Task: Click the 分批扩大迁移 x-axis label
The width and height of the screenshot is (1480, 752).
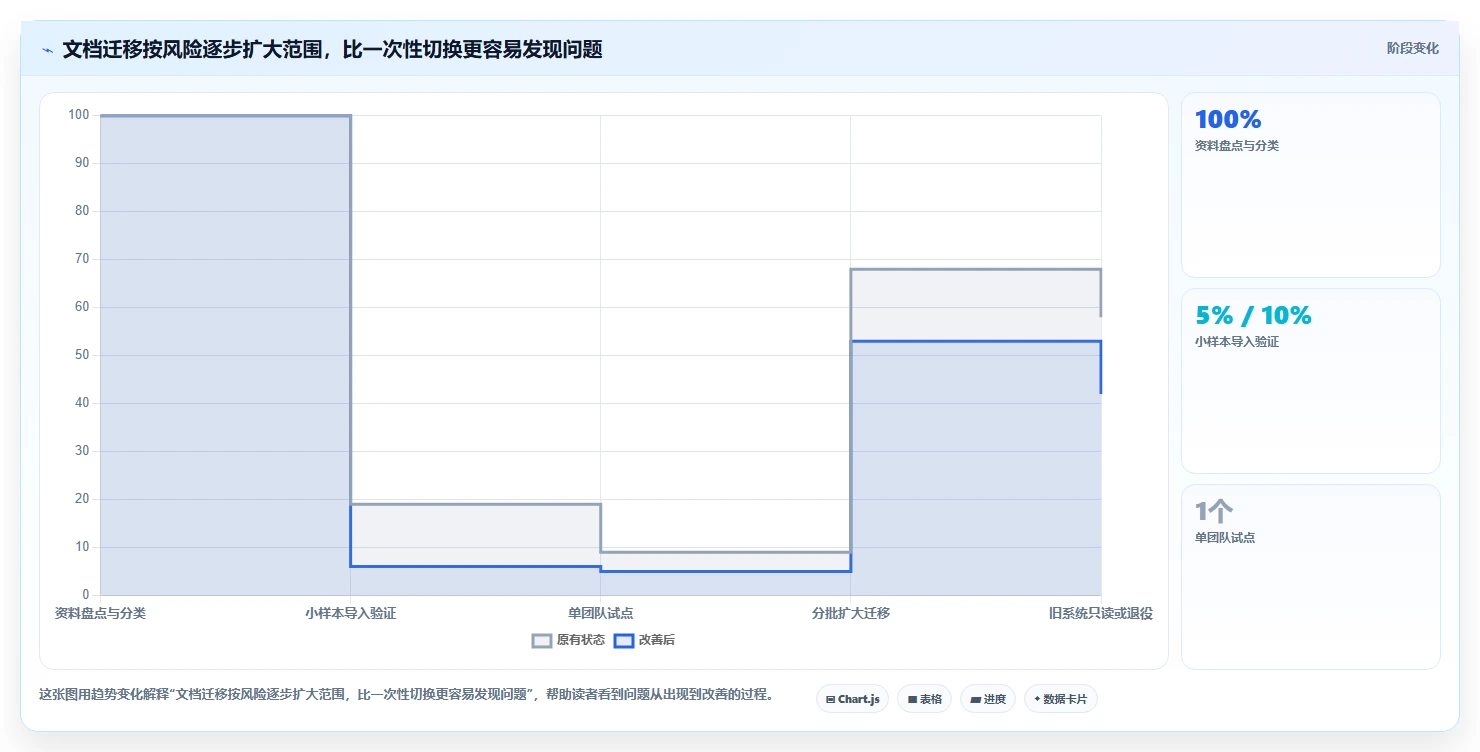Action: [851, 613]
